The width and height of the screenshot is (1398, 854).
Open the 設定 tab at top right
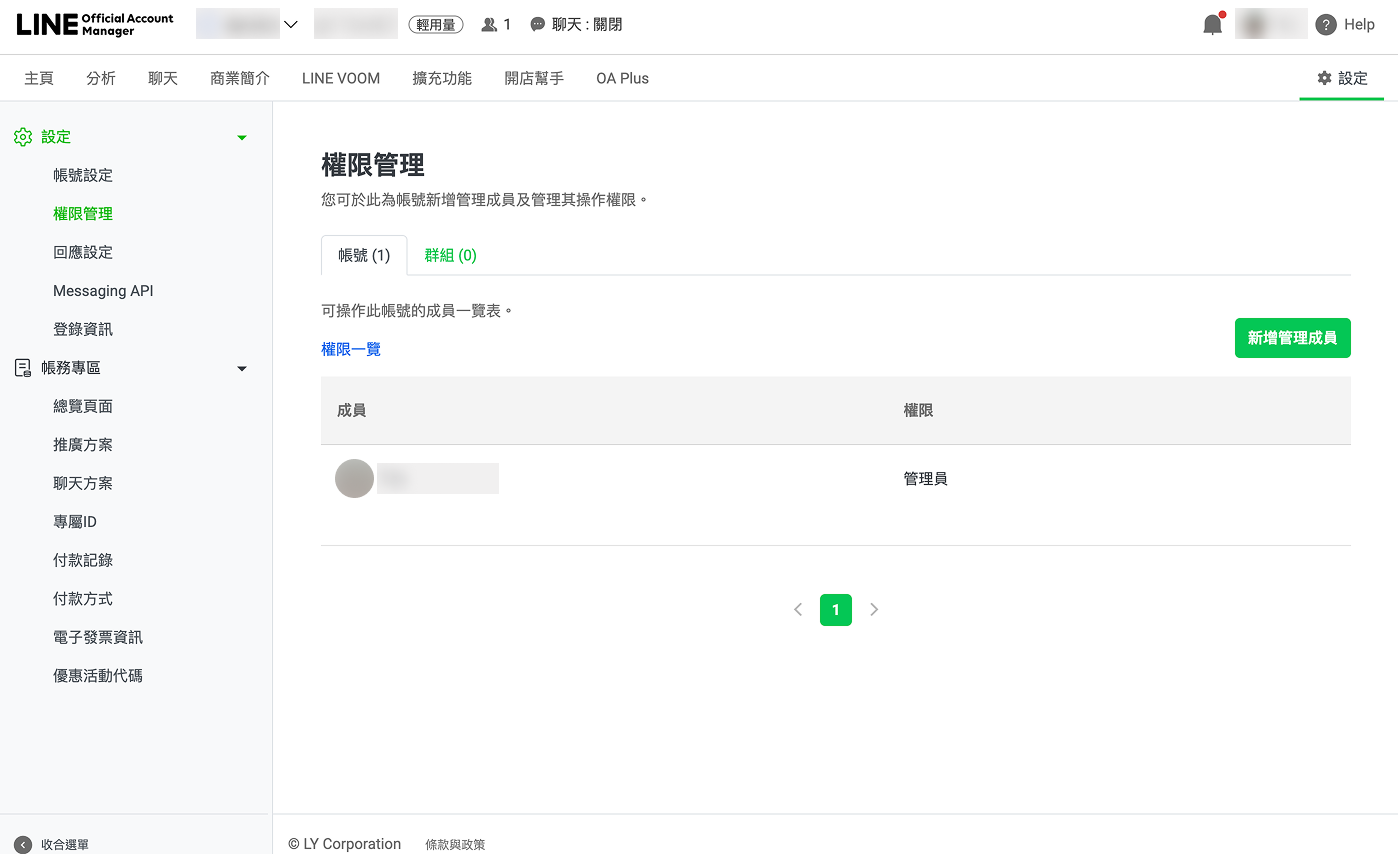(1342, 78)
